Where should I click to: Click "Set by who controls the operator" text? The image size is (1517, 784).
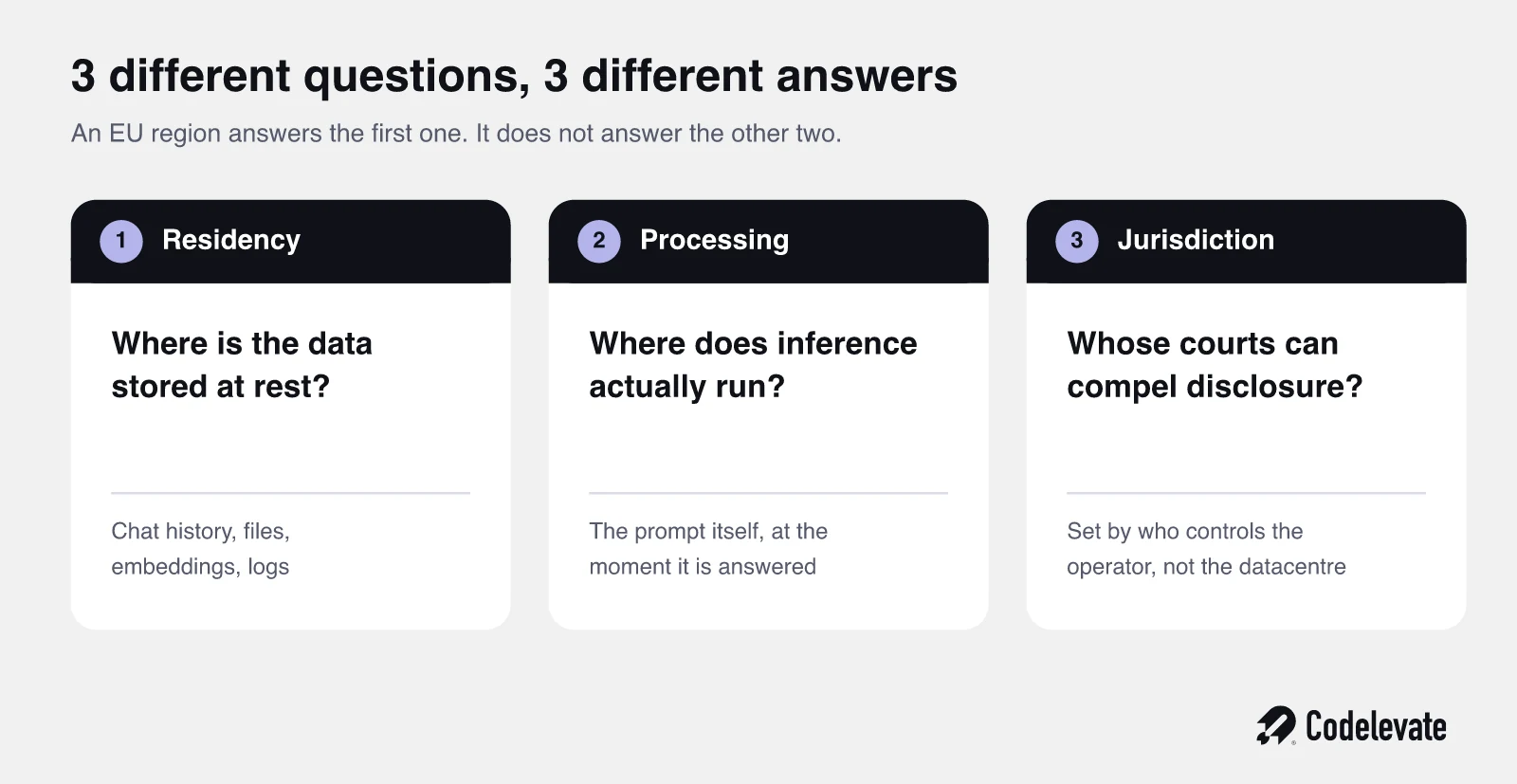(x=1206, y=549)
